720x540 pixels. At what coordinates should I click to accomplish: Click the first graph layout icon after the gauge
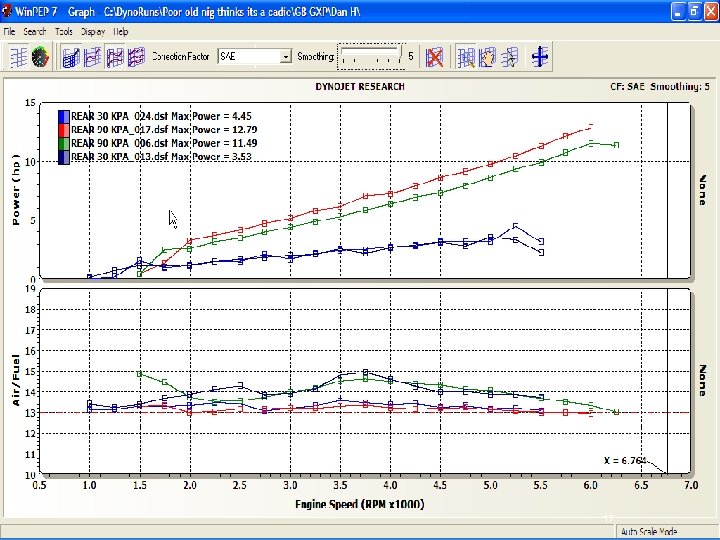[x=71, y=57]
